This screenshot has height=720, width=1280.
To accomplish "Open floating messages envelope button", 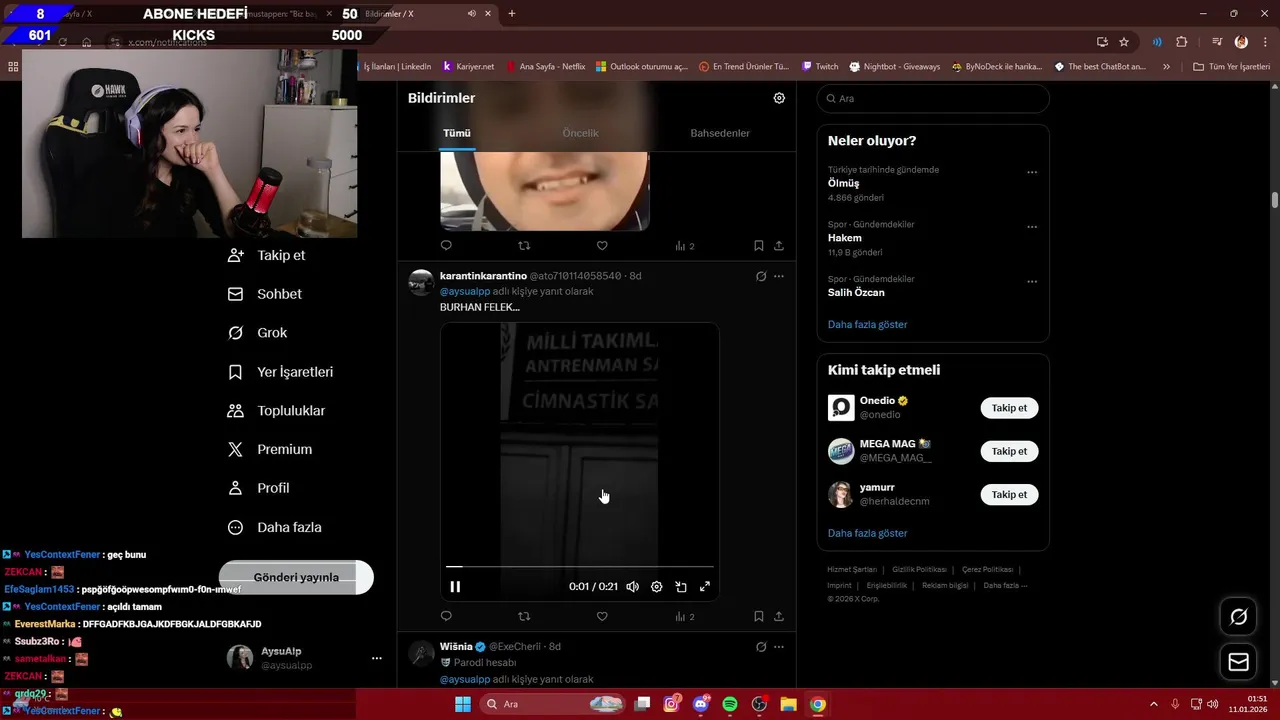I will click(1238, 662).
